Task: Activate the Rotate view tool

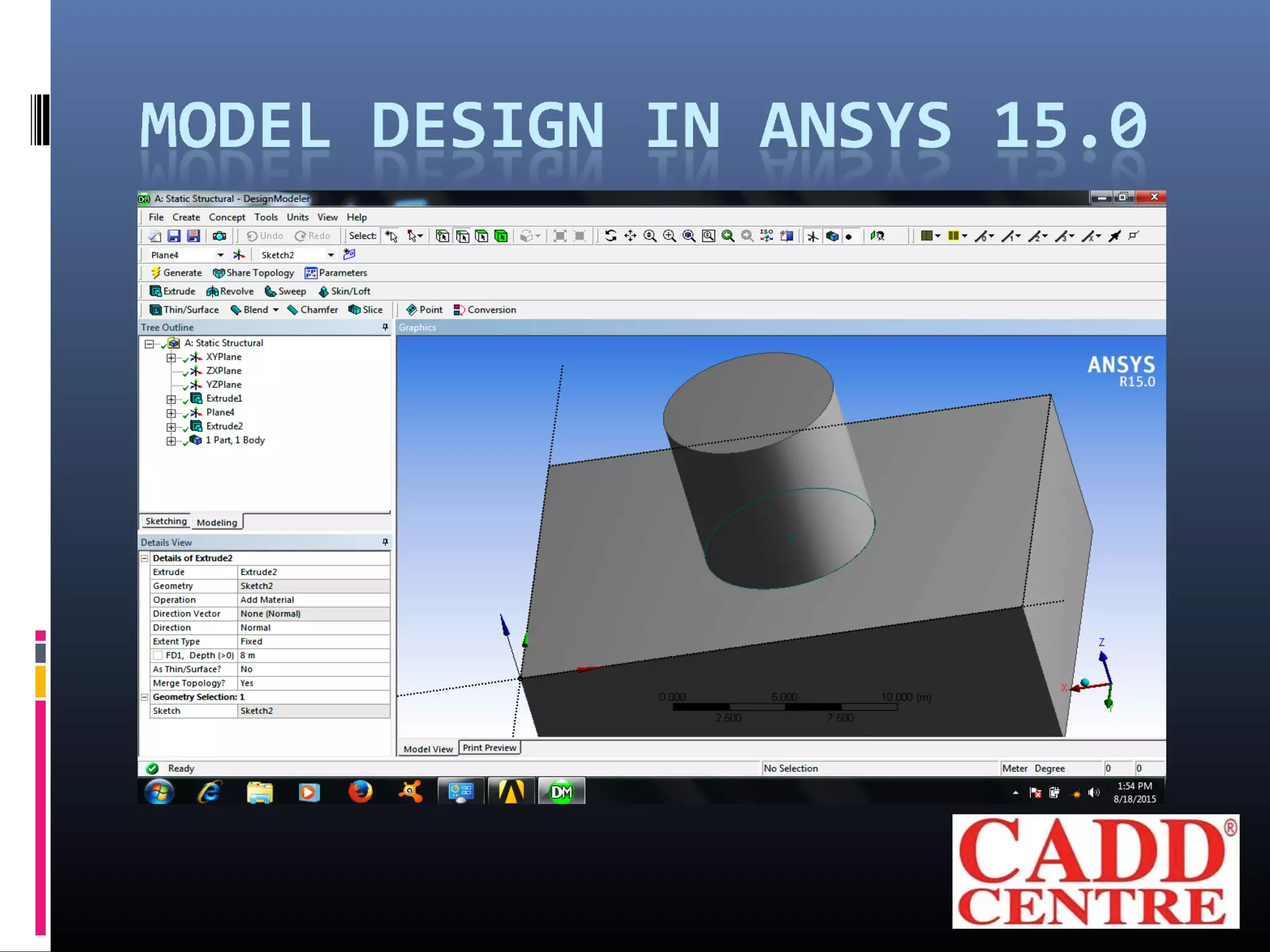Action: 611,236
